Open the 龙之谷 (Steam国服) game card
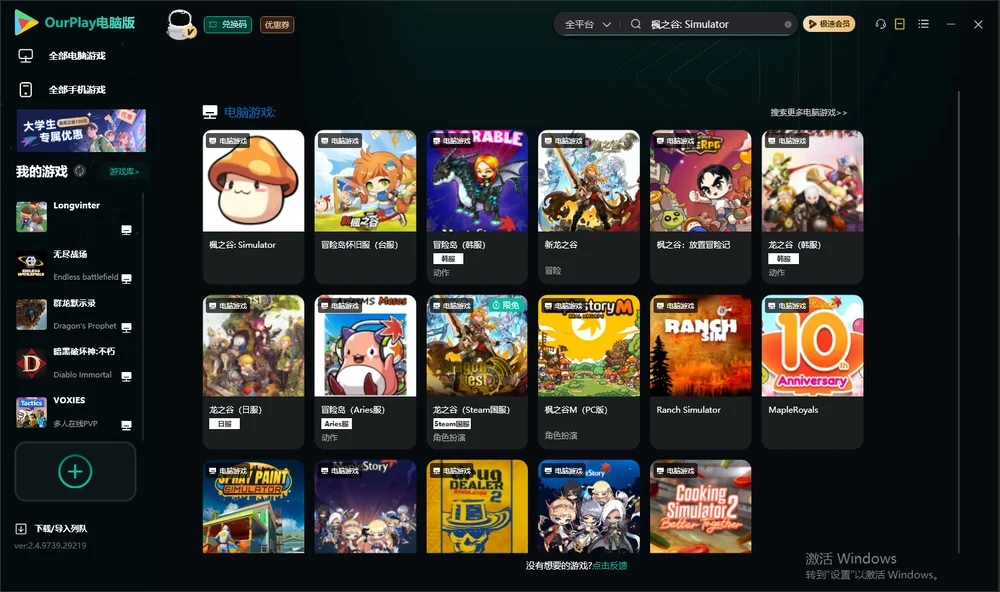The height and width of the screenshot is (592, 1000). point(477,372)
